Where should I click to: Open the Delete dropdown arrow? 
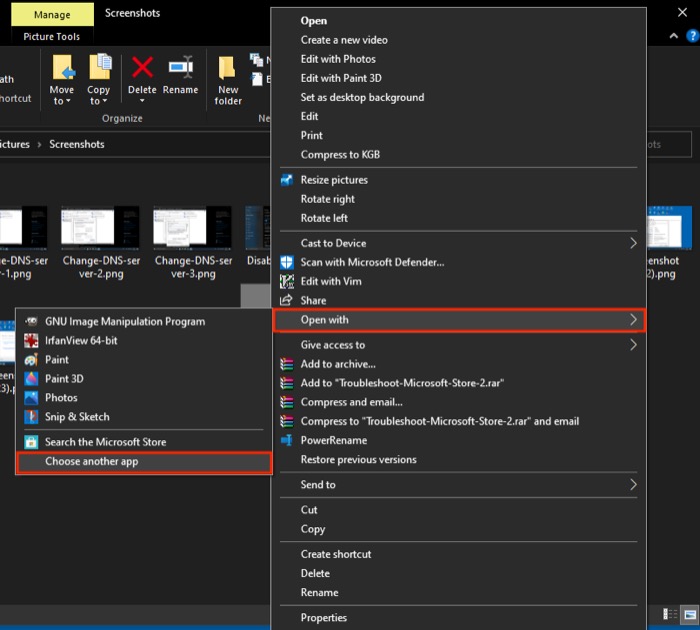(x=142, y=101)
